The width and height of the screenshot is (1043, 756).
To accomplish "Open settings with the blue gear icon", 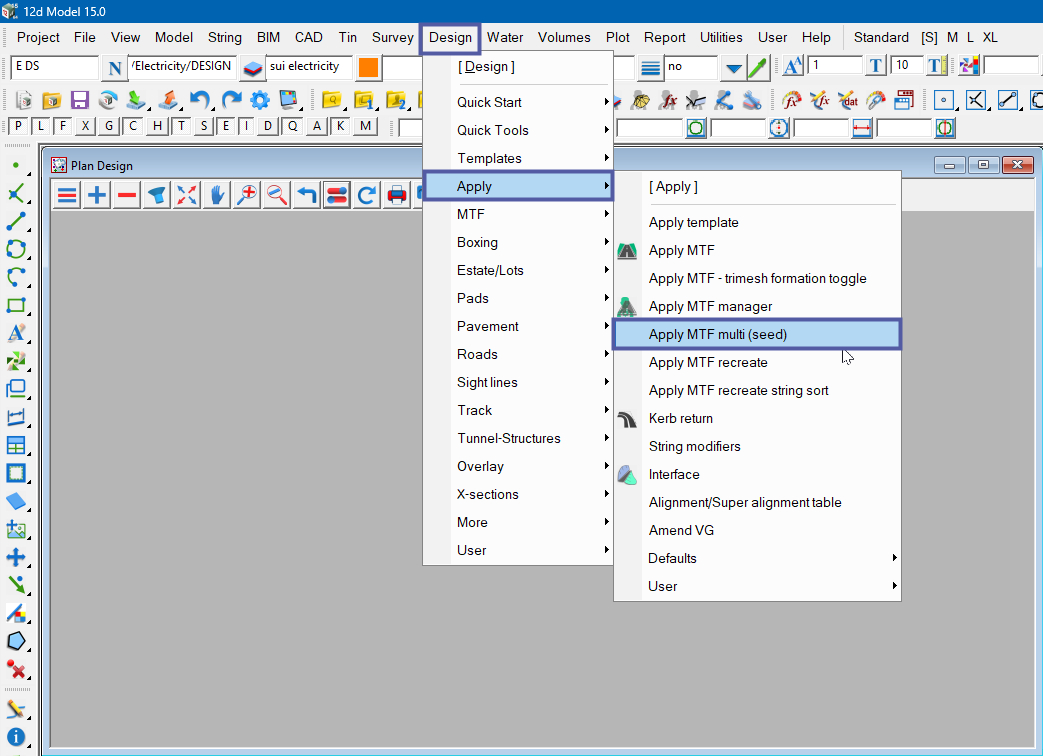I will (x=260, y=100).
